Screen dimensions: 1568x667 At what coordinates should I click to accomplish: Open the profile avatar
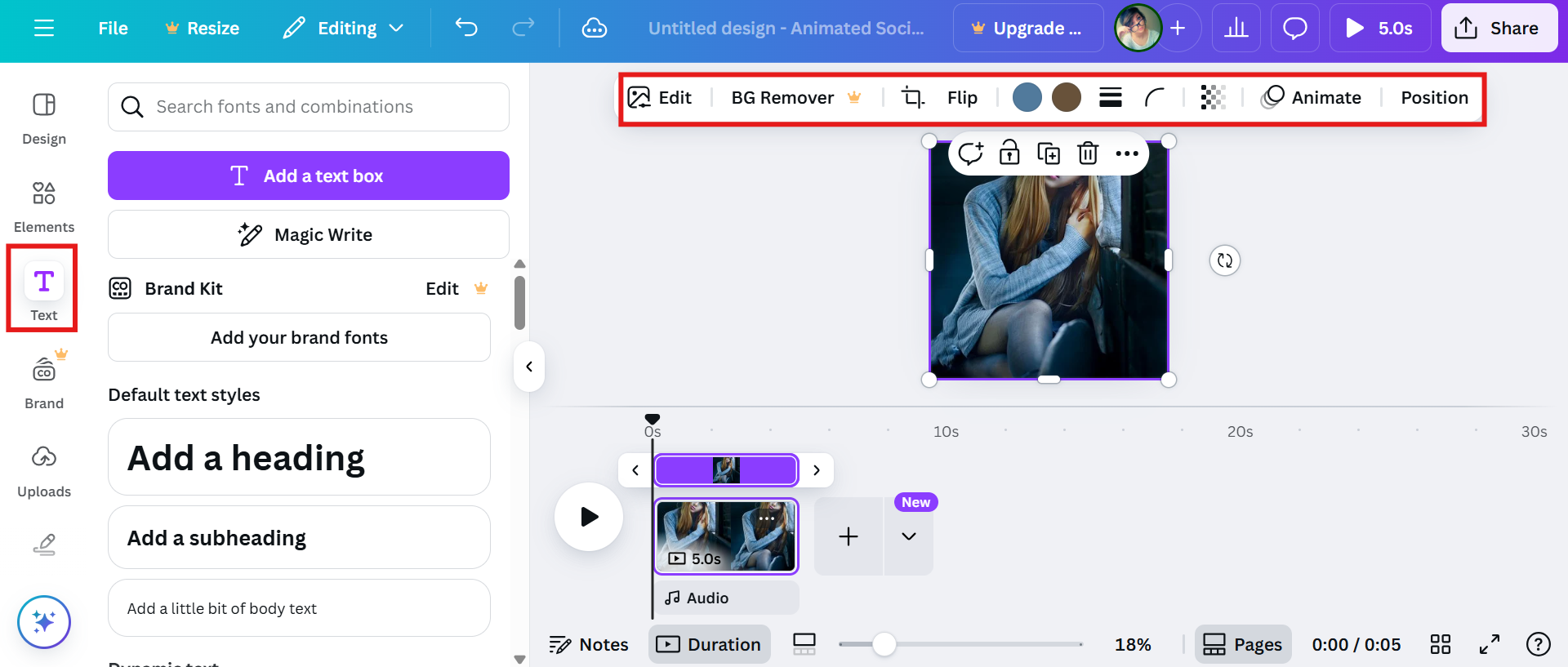1138,29
